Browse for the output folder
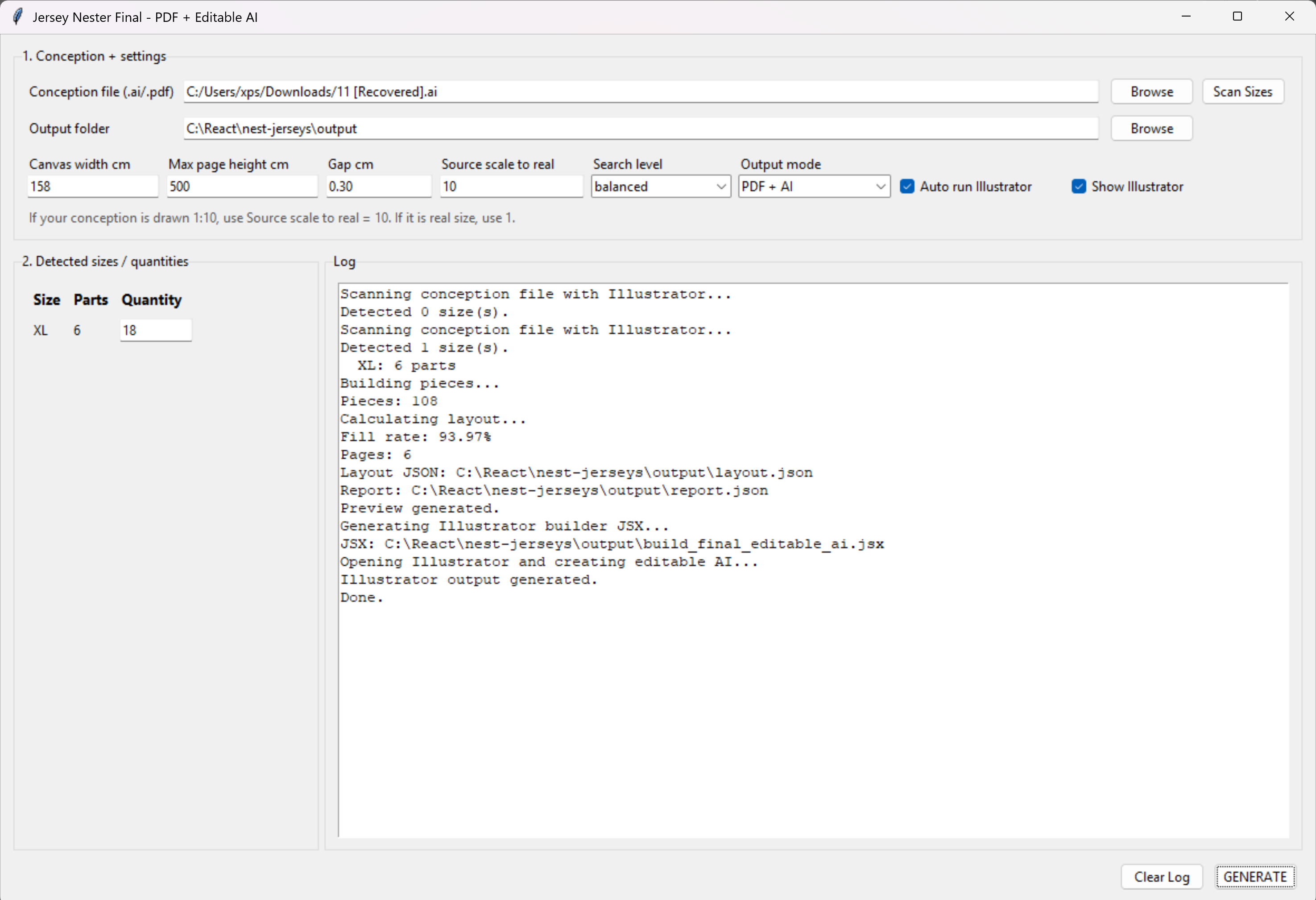The width and height of the screenshot is (1316, 900). click(x=1151, y=129)
